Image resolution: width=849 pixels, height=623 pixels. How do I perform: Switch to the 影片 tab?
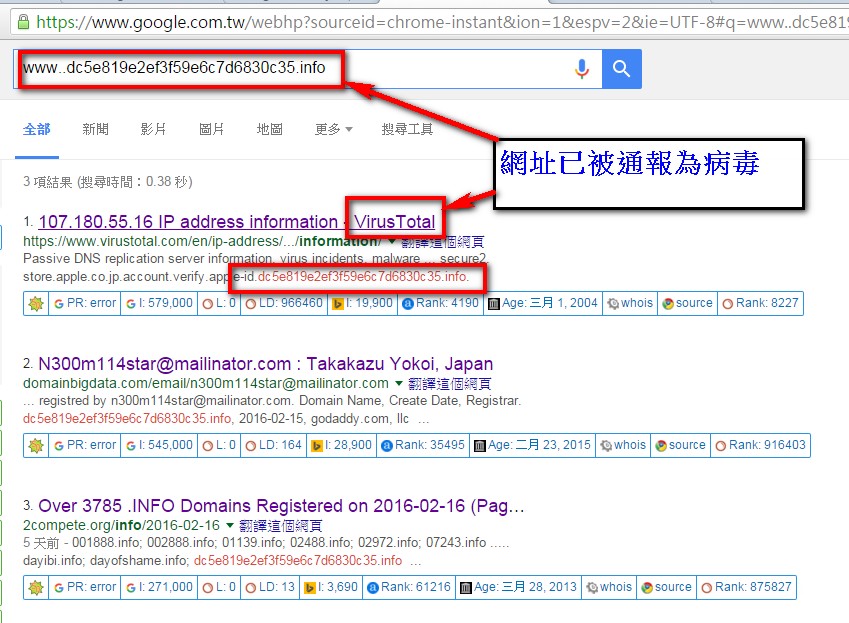coord(153,129)
